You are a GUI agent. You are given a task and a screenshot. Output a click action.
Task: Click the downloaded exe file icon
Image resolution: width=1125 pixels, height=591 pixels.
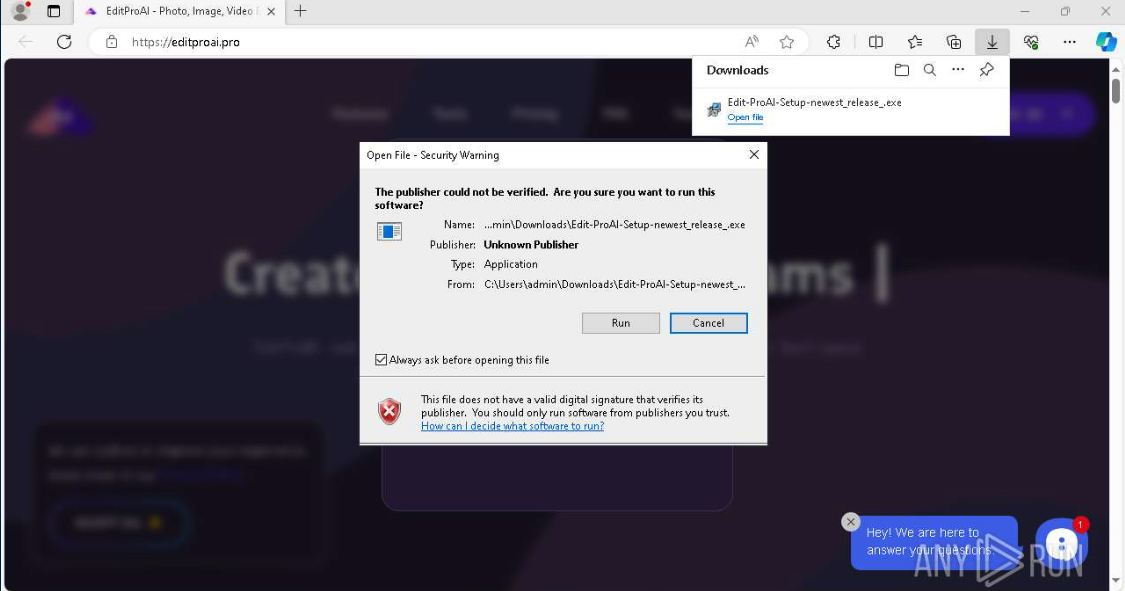[713, 109]
